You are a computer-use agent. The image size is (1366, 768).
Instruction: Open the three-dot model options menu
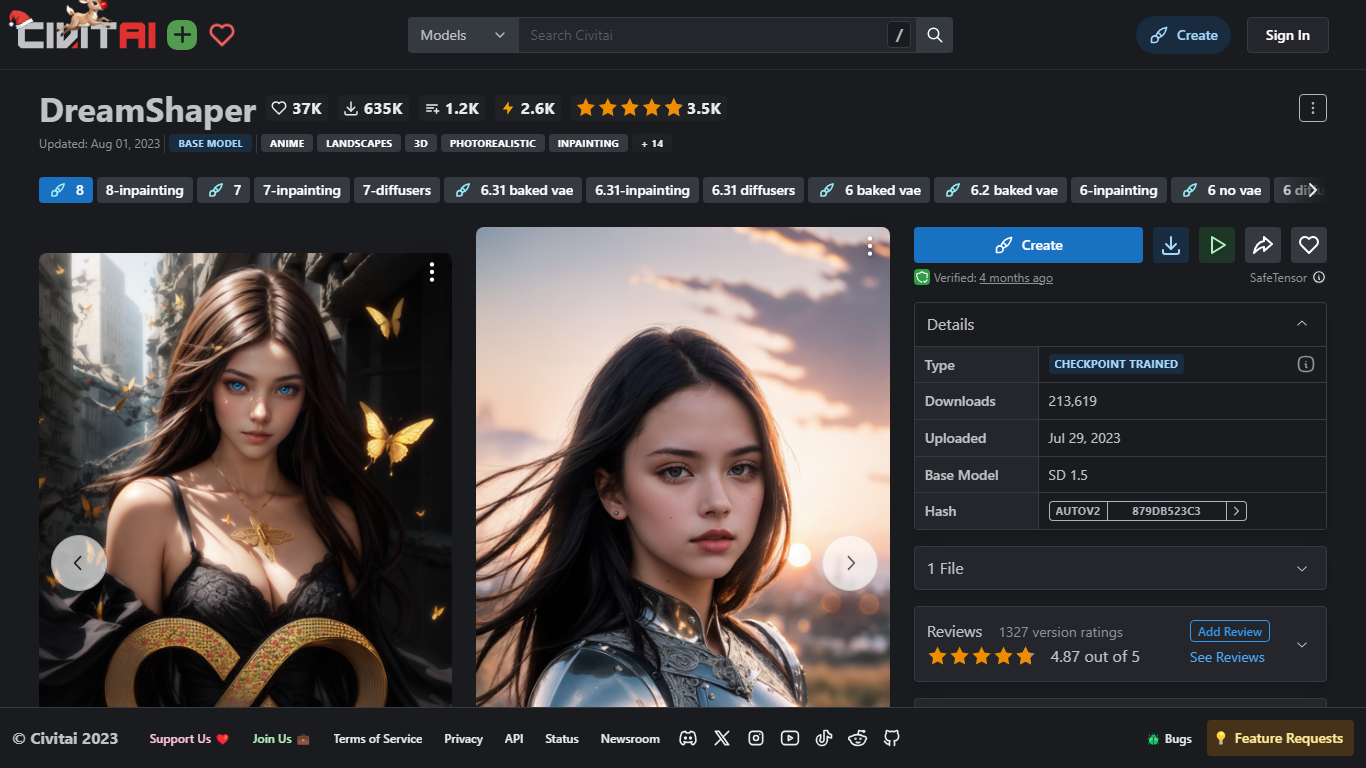1312,108
